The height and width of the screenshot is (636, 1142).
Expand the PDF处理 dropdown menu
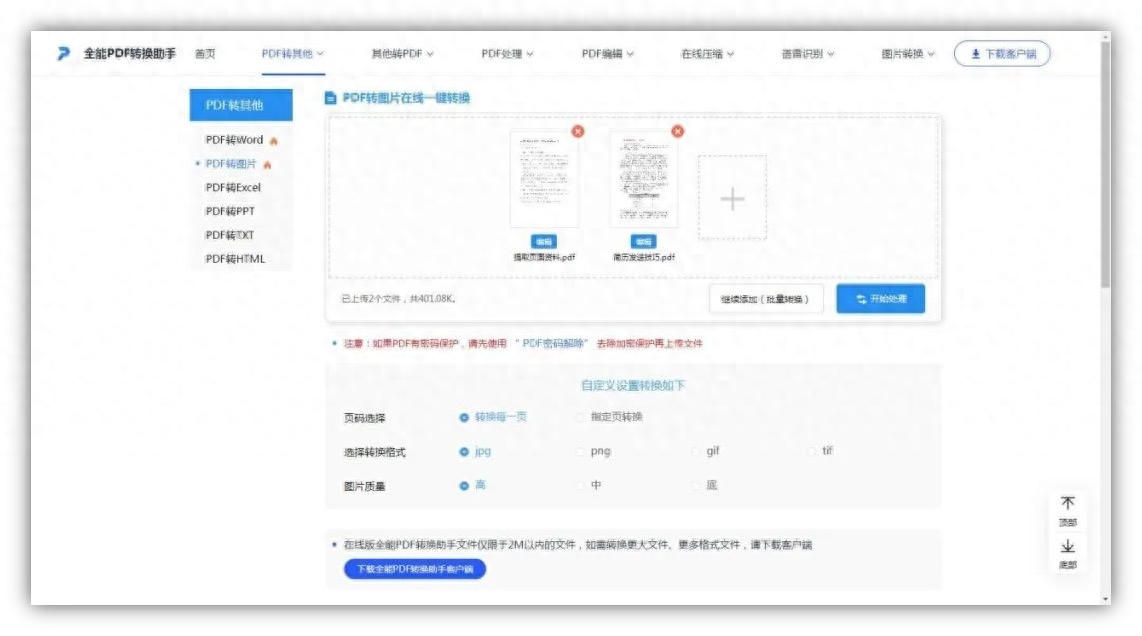point(507,54)
